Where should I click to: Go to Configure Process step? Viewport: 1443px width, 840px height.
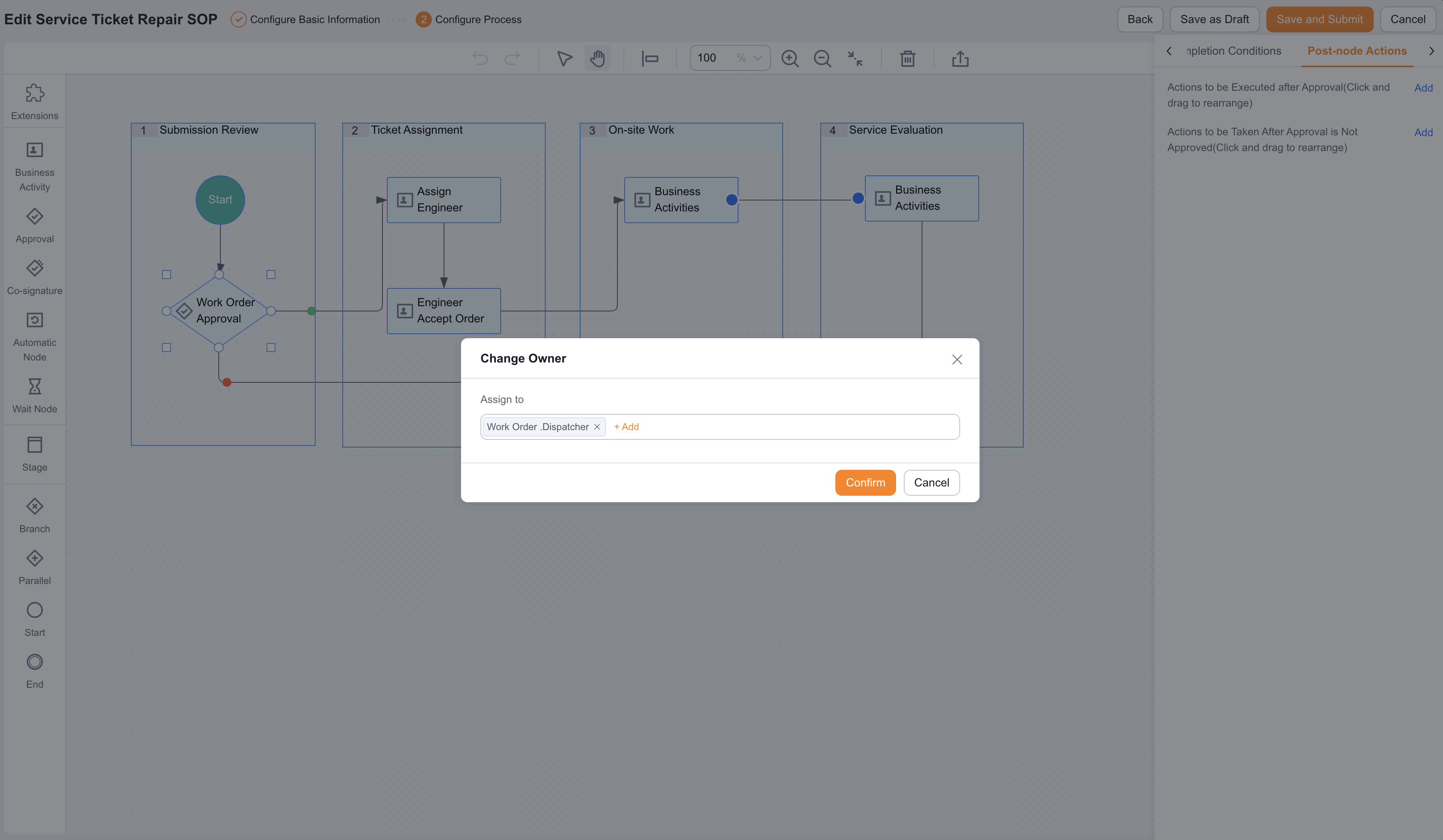[x=468, y=19]
